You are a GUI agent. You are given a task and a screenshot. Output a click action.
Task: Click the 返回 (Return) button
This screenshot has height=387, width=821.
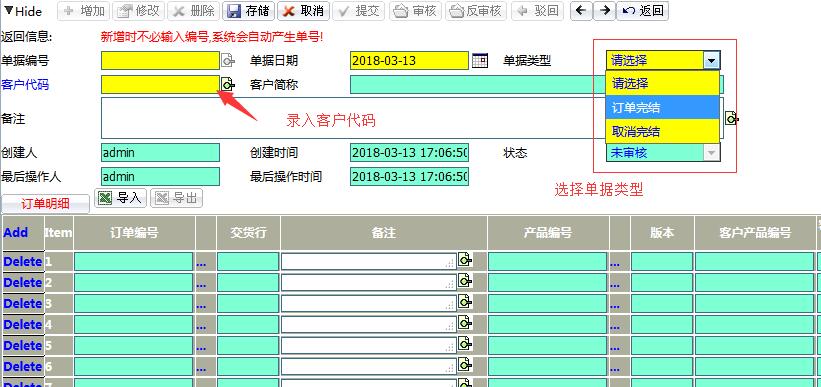tap(642, 11)
